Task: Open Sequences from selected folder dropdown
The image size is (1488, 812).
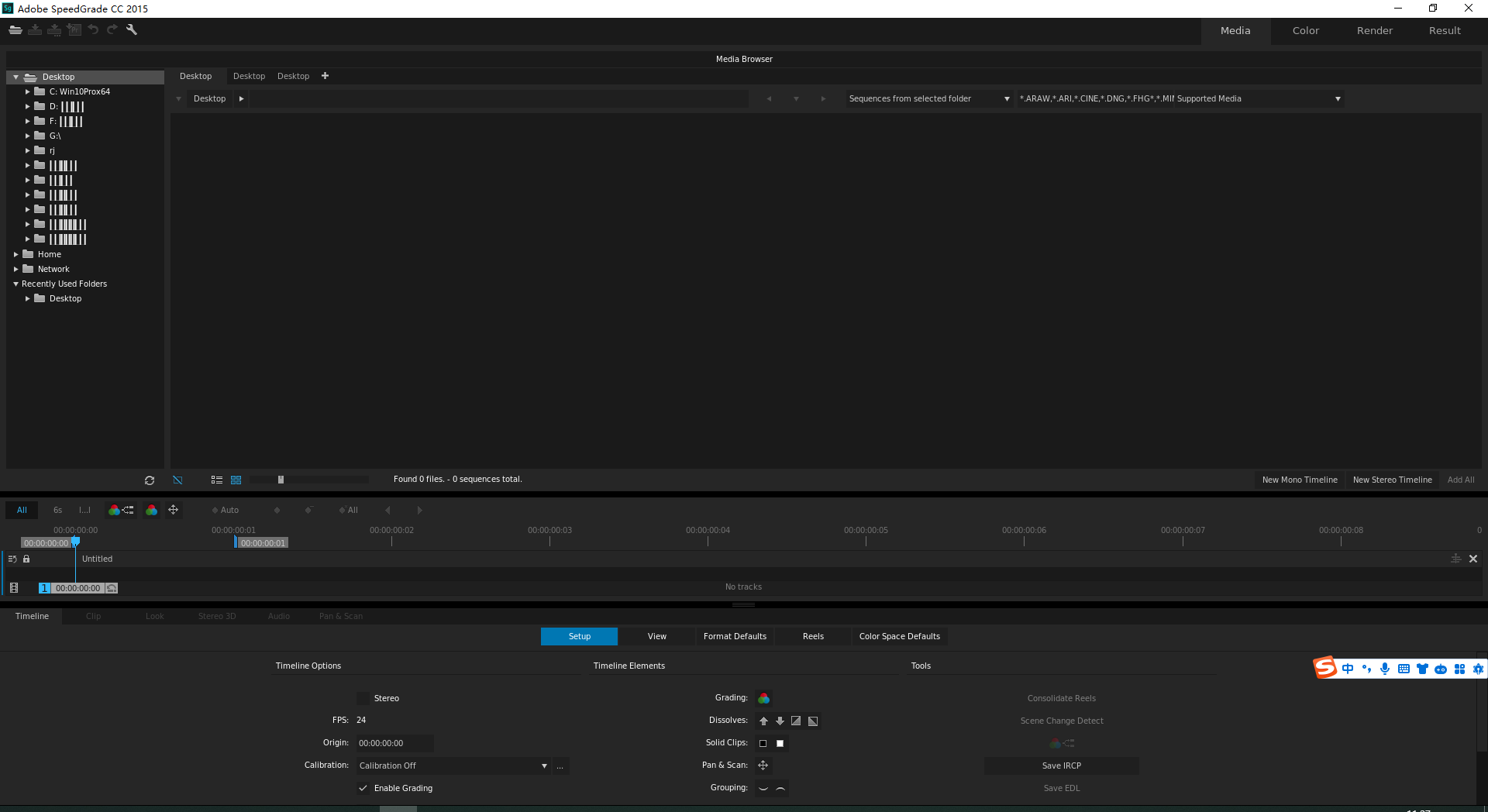Action: tap(928, 98)
